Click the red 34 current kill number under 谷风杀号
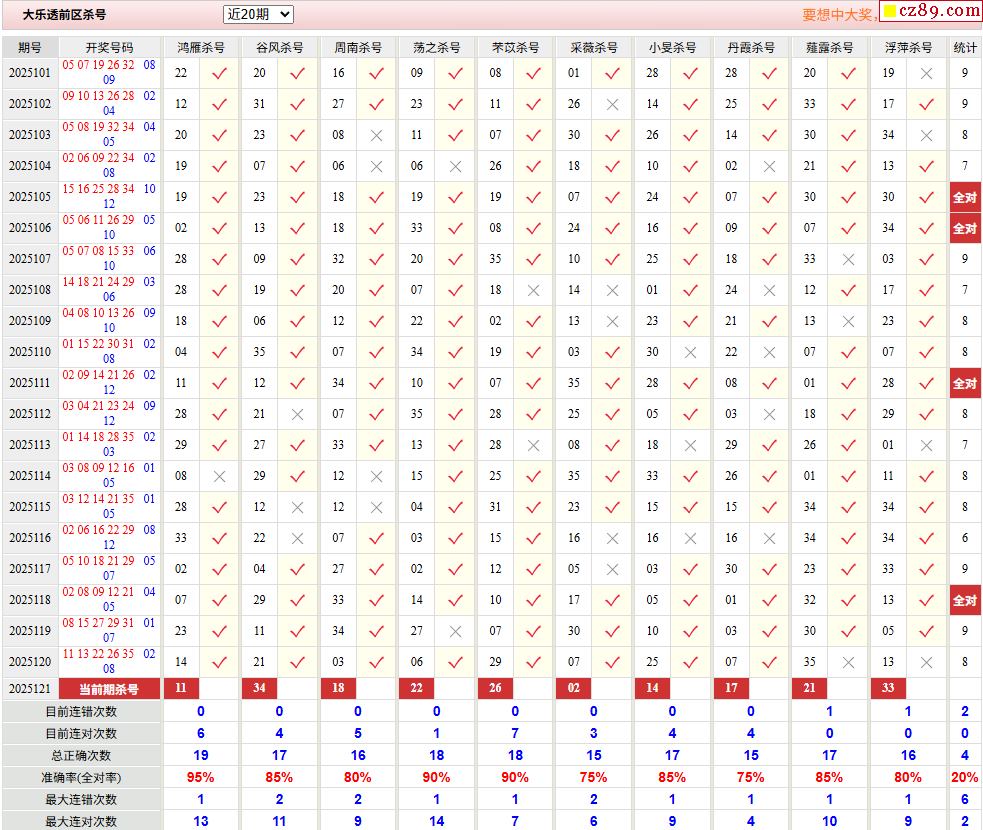The width and height of the screenshot is (983, 830). [260, 688]
